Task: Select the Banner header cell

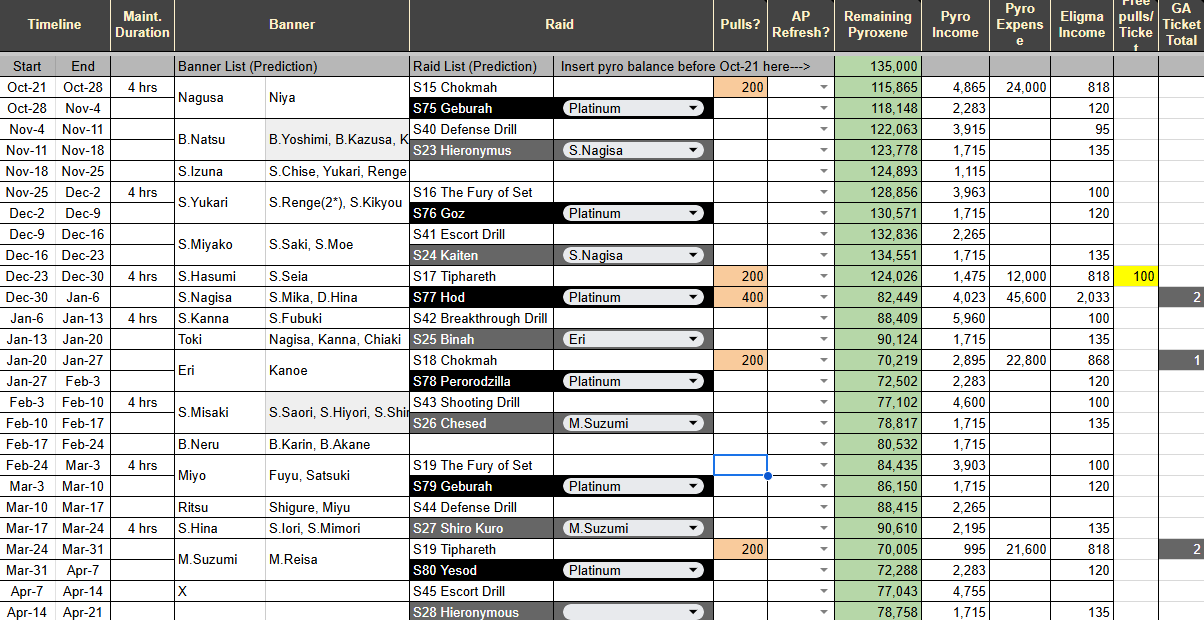Action: [x=292, y=25]
